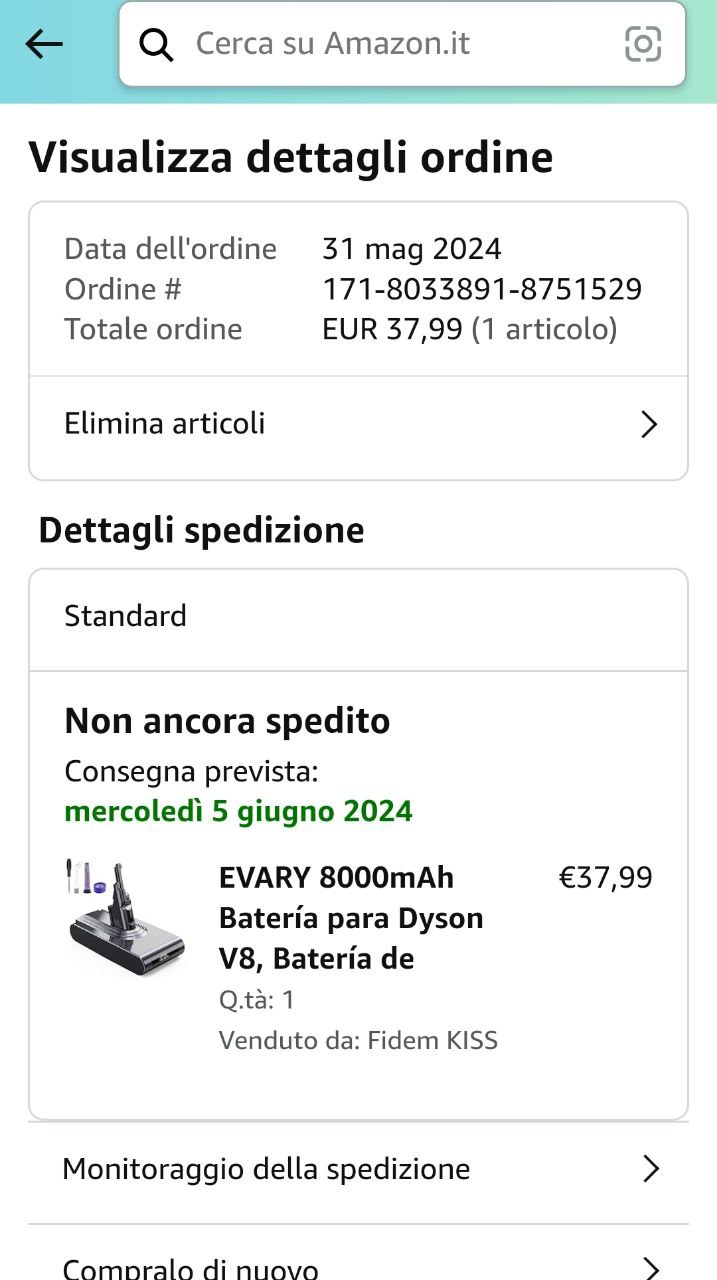
Task: Tap the Non ancora spedito status heading
Action: tap(227, 721)
